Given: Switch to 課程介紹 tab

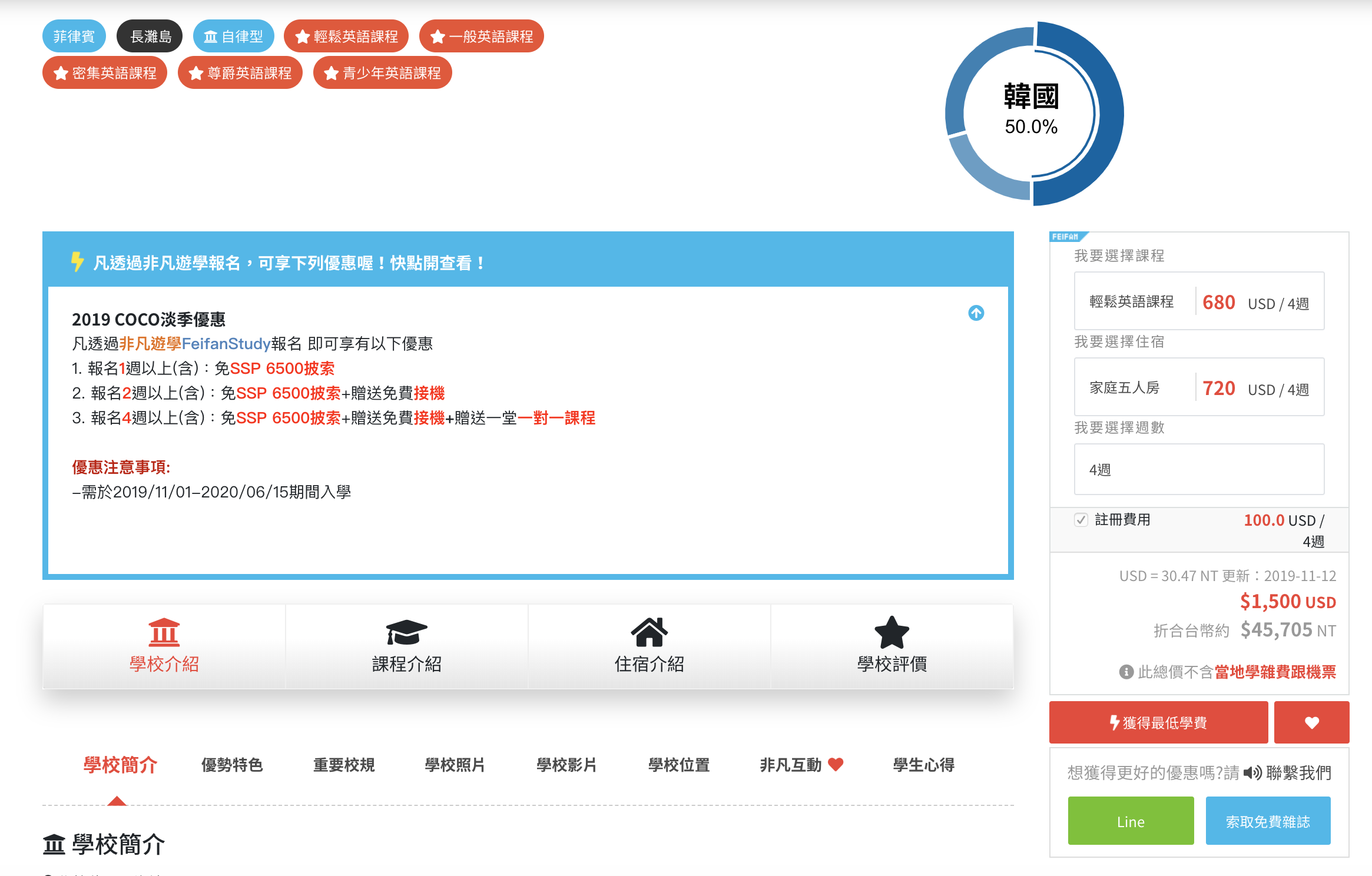Looking at the screenshot, I should pyautogui.click(x=406, y=646).
